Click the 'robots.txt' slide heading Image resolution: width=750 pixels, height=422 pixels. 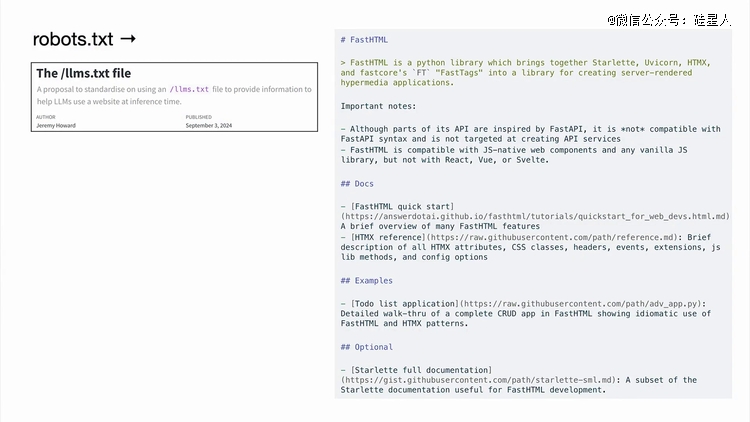tap(73, 39)
